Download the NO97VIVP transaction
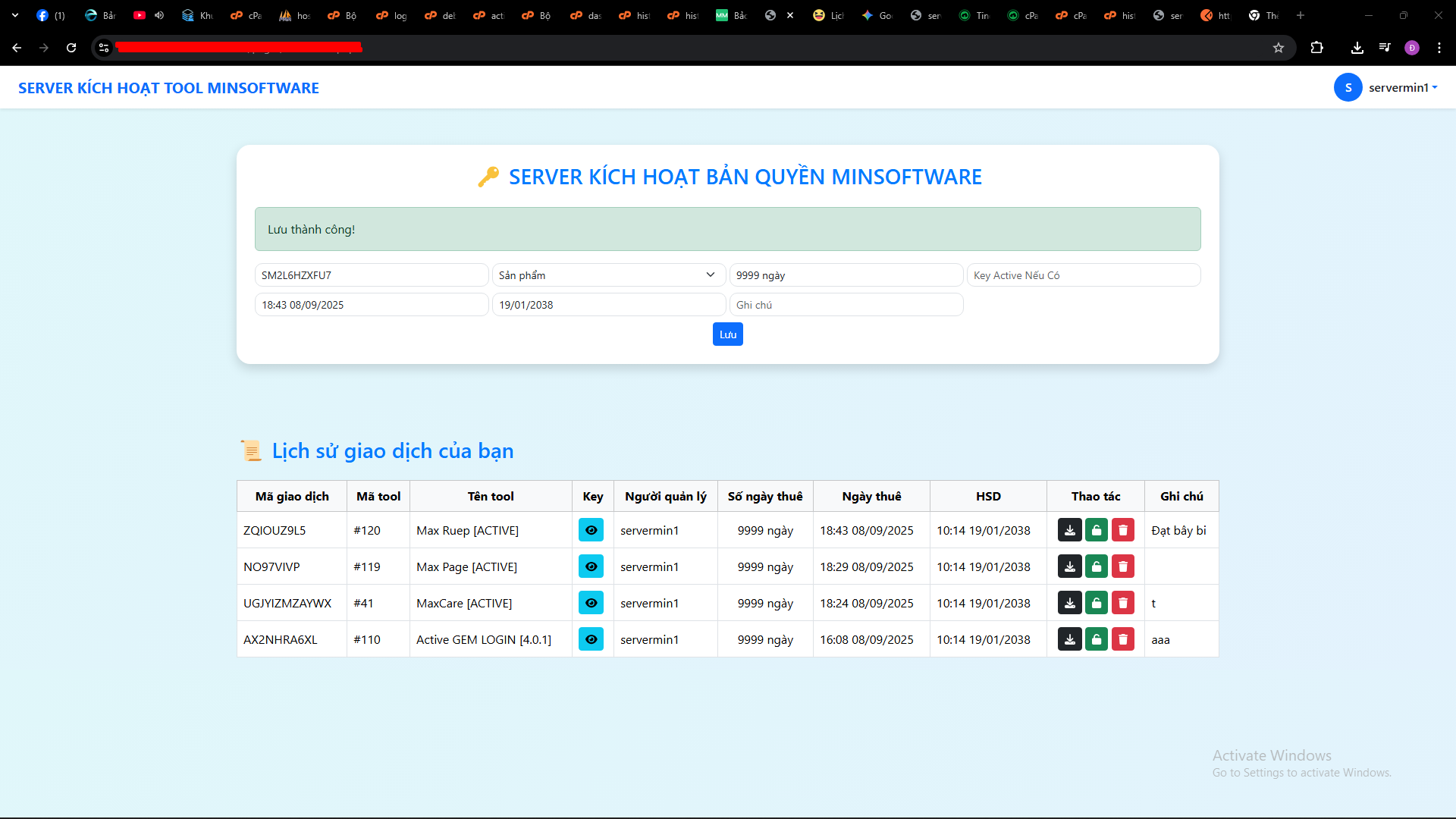Viewport: 1456px width, 819px height. [1069, 566]
